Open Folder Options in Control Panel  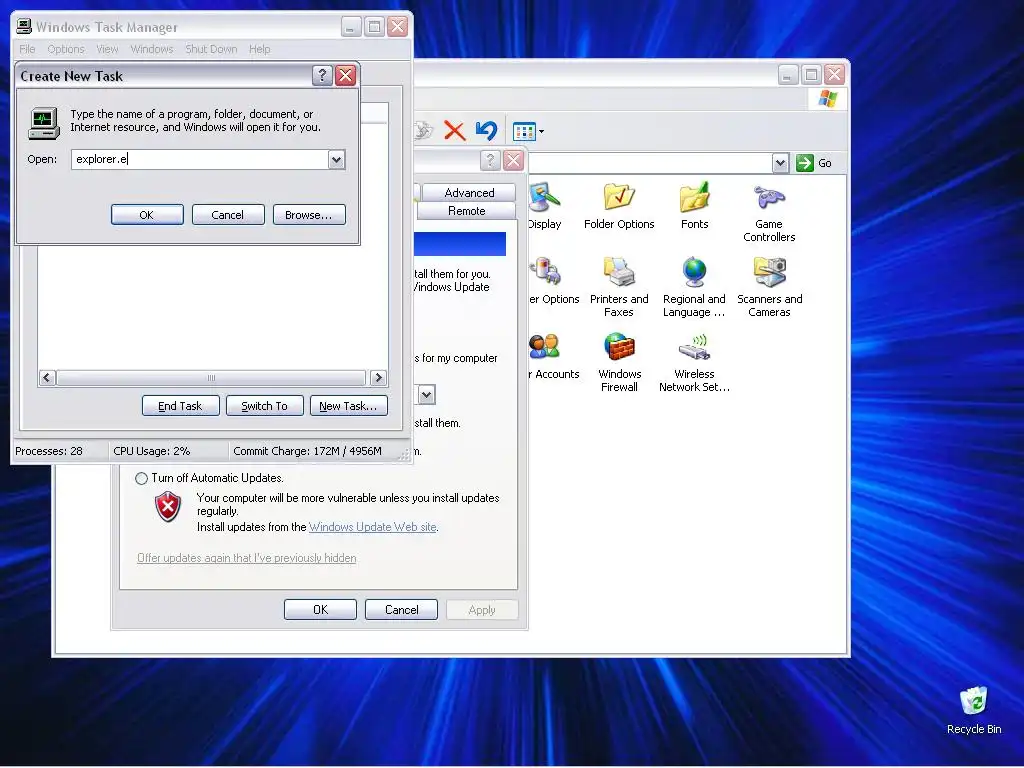point(618,206)
